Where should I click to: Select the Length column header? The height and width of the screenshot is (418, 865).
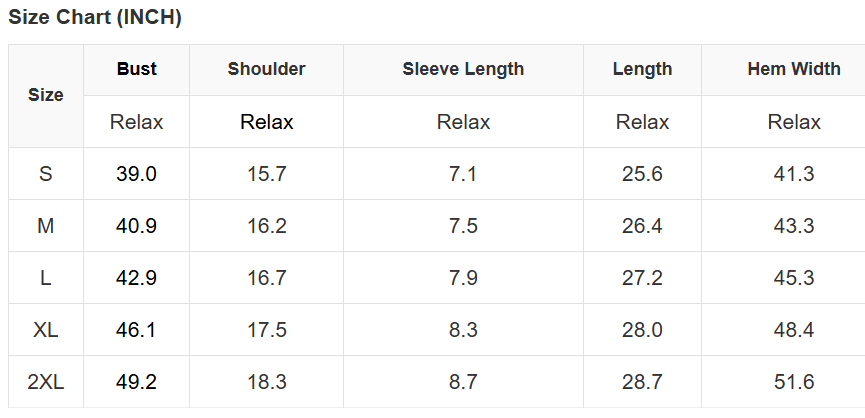pyautogui.click(x=642, y=69)
